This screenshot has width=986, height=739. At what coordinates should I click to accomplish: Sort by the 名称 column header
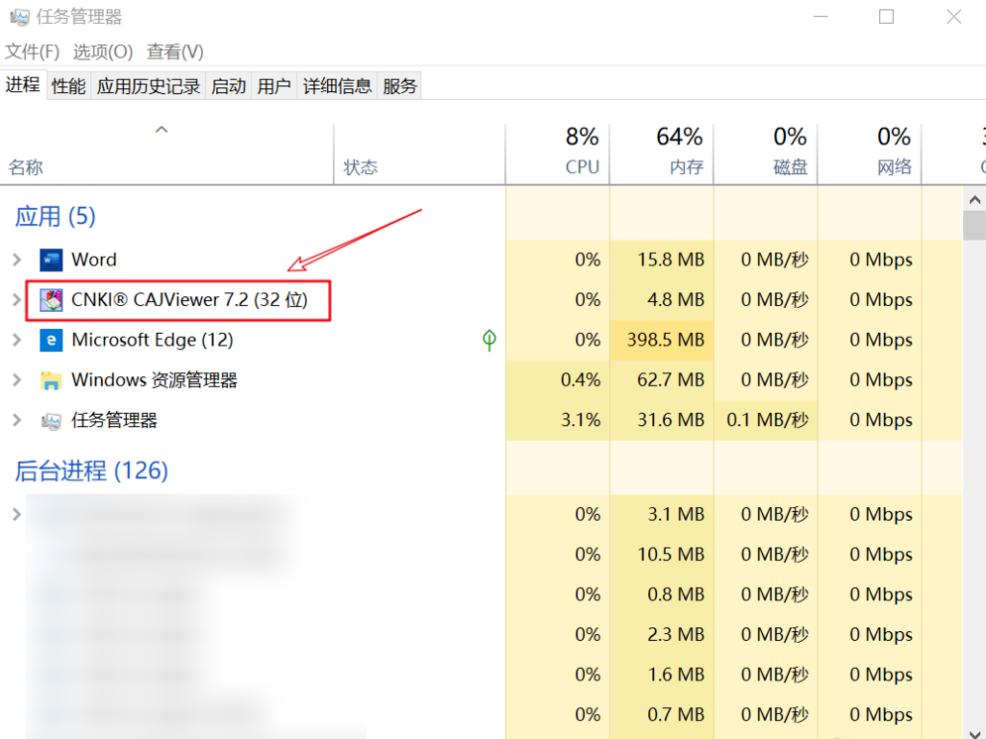[26, 167]
